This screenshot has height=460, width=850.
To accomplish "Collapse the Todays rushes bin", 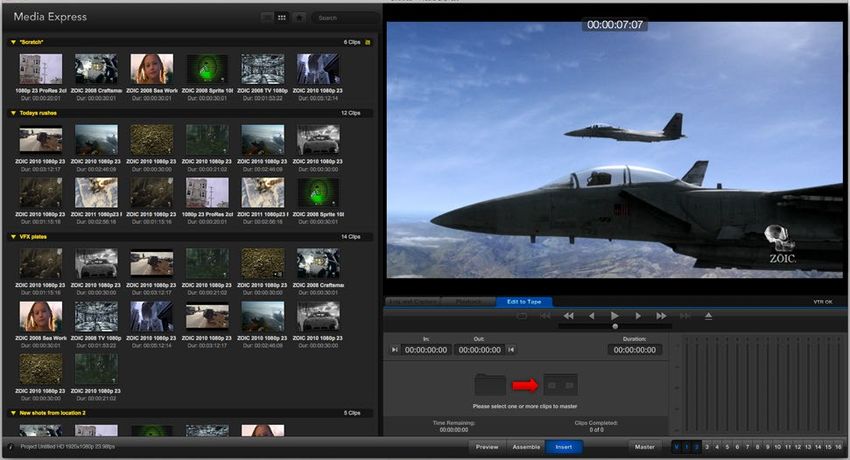I will pyautogui.click(x=11, y=113).
